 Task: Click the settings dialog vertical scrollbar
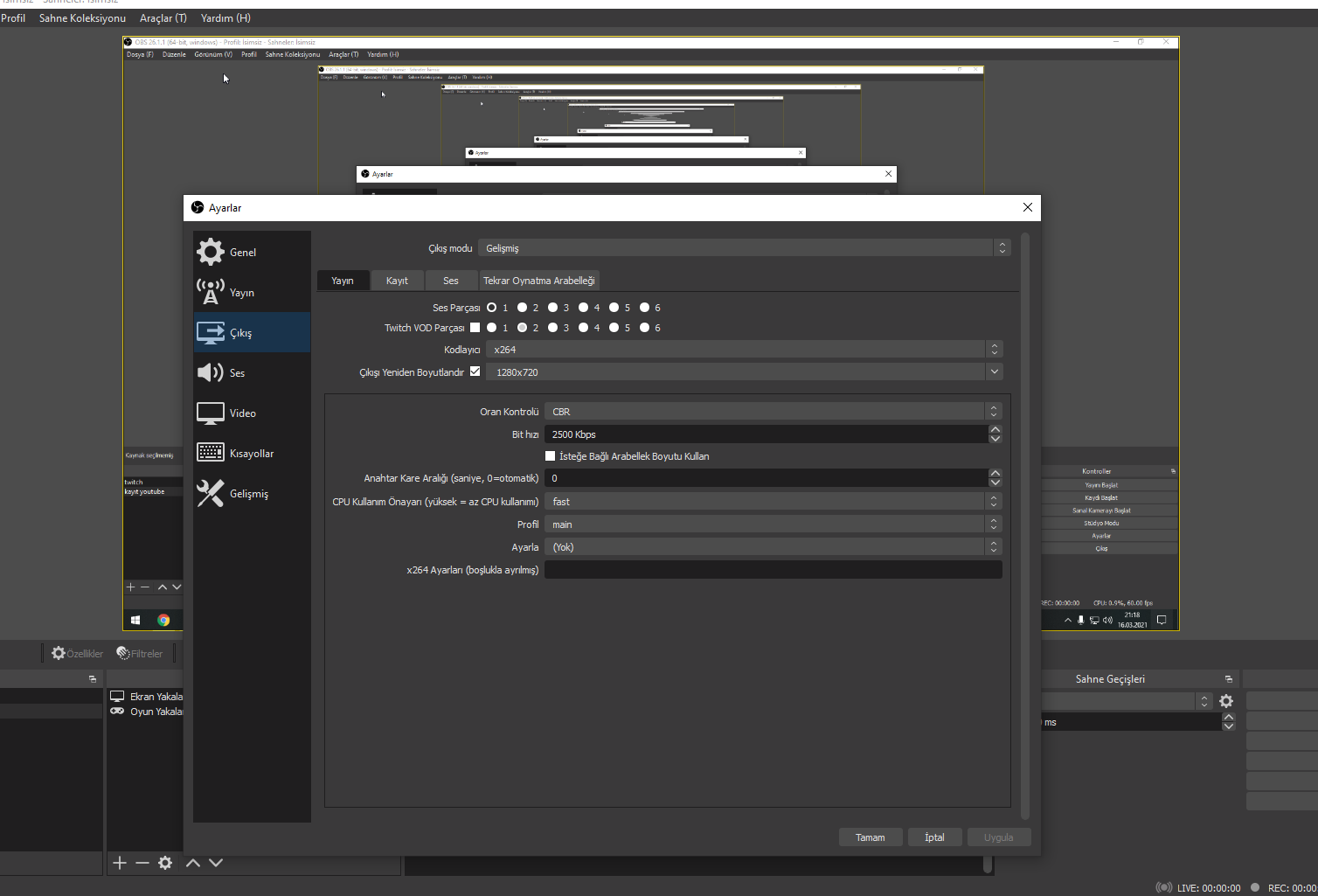click(1025, 524)
